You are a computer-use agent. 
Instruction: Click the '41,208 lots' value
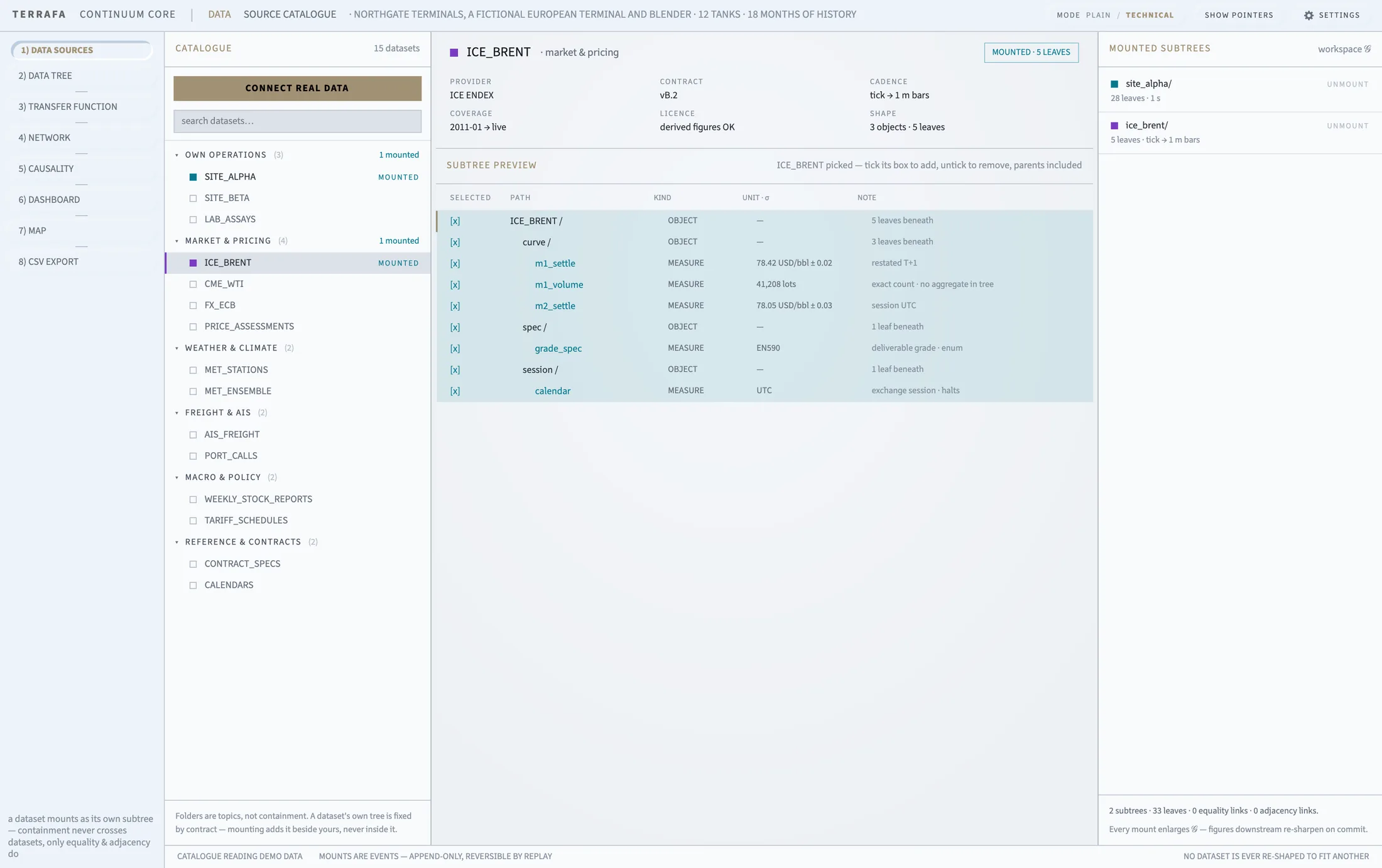click(x=776, y=285)
